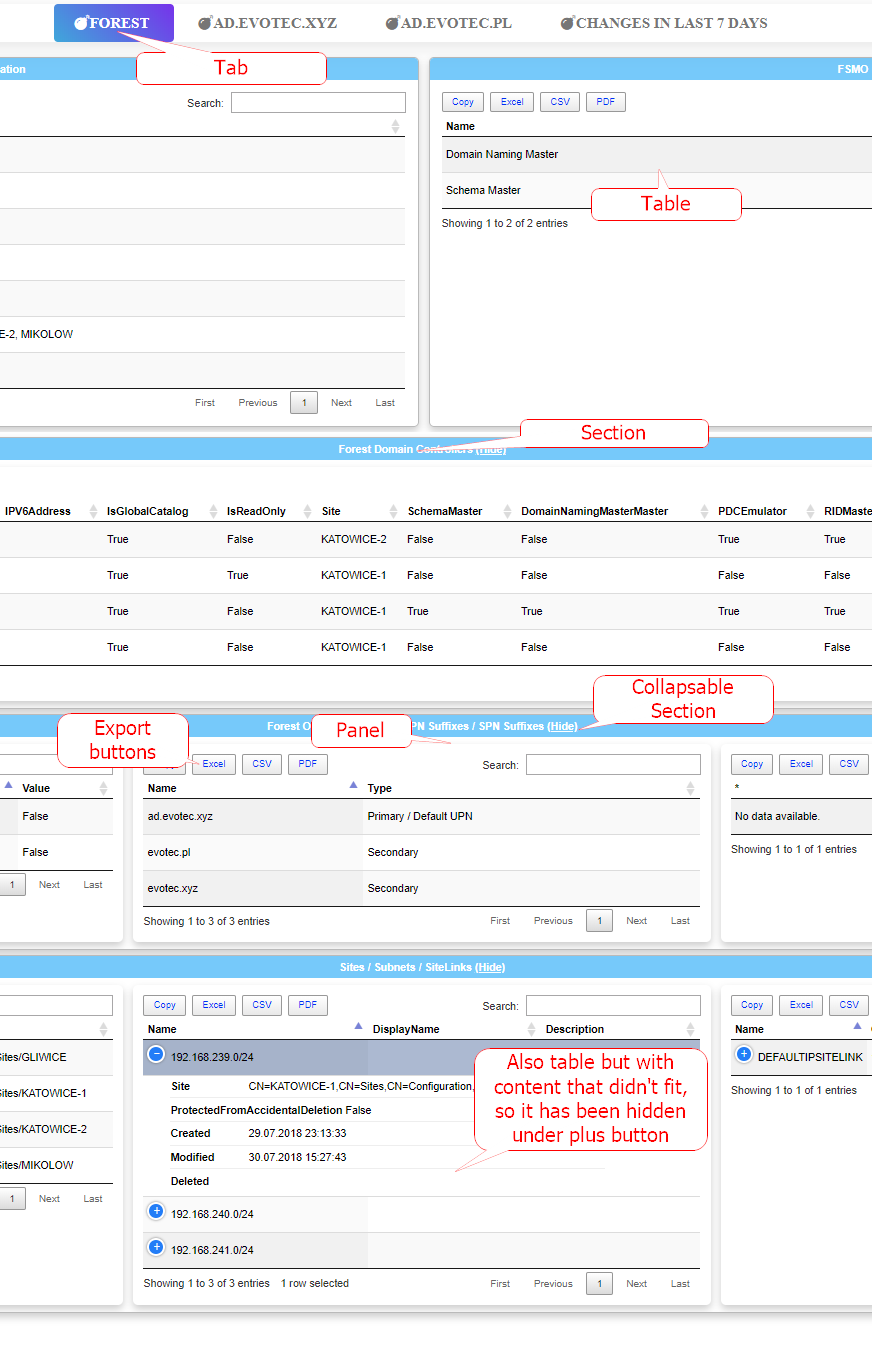Expand the 192.168.241.0/24 subnet row

coord(156,1248)
